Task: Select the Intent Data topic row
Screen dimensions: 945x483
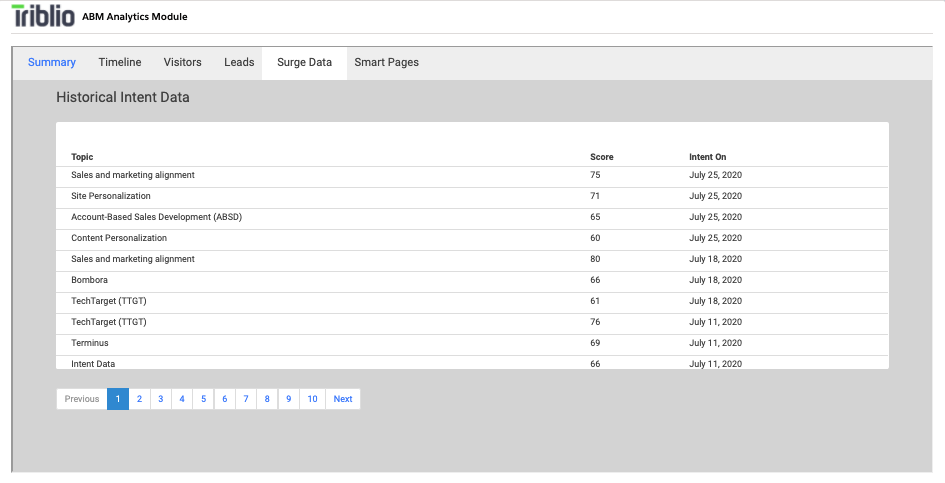Action: click(472, 362)
